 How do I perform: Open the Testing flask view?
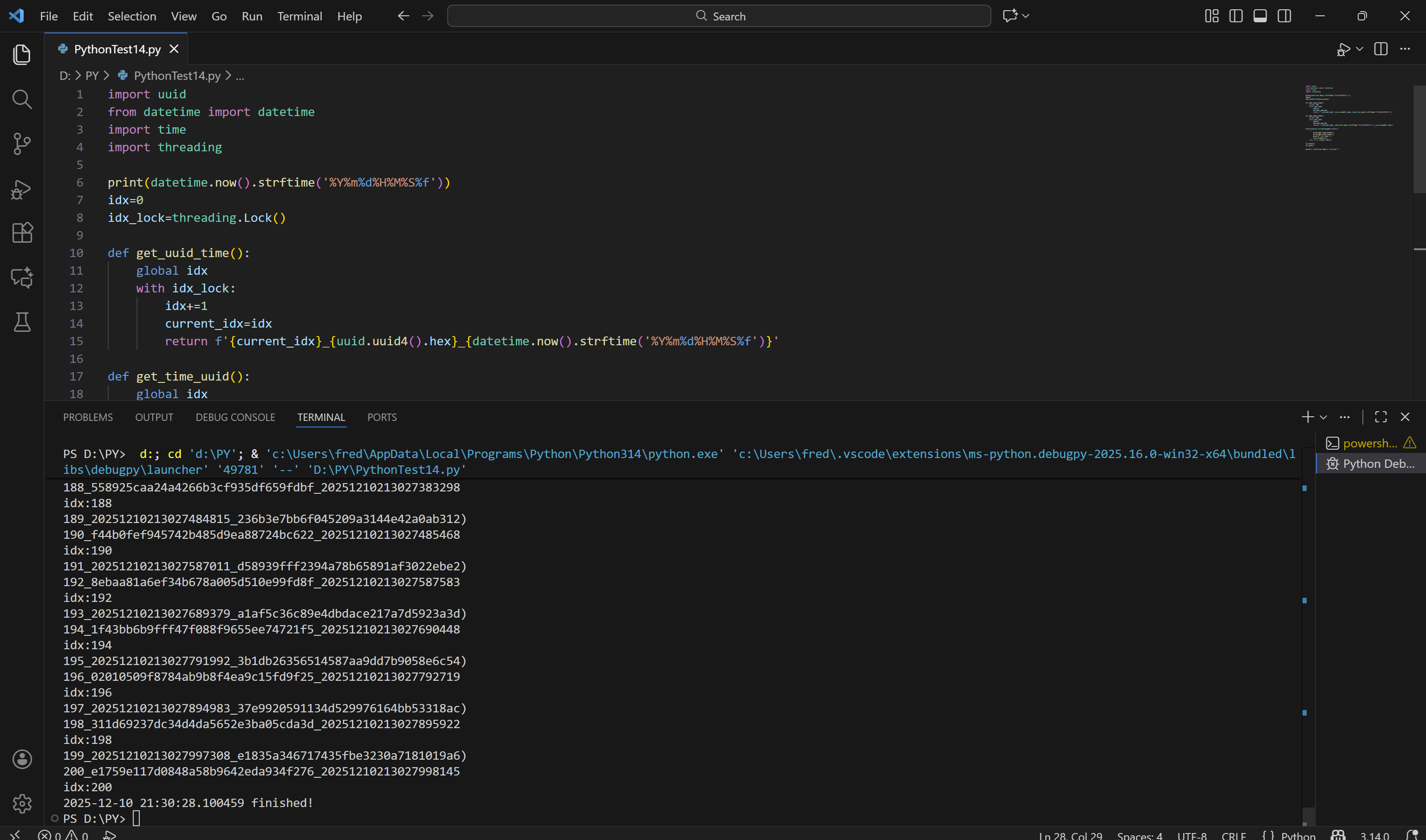(21, 322)
